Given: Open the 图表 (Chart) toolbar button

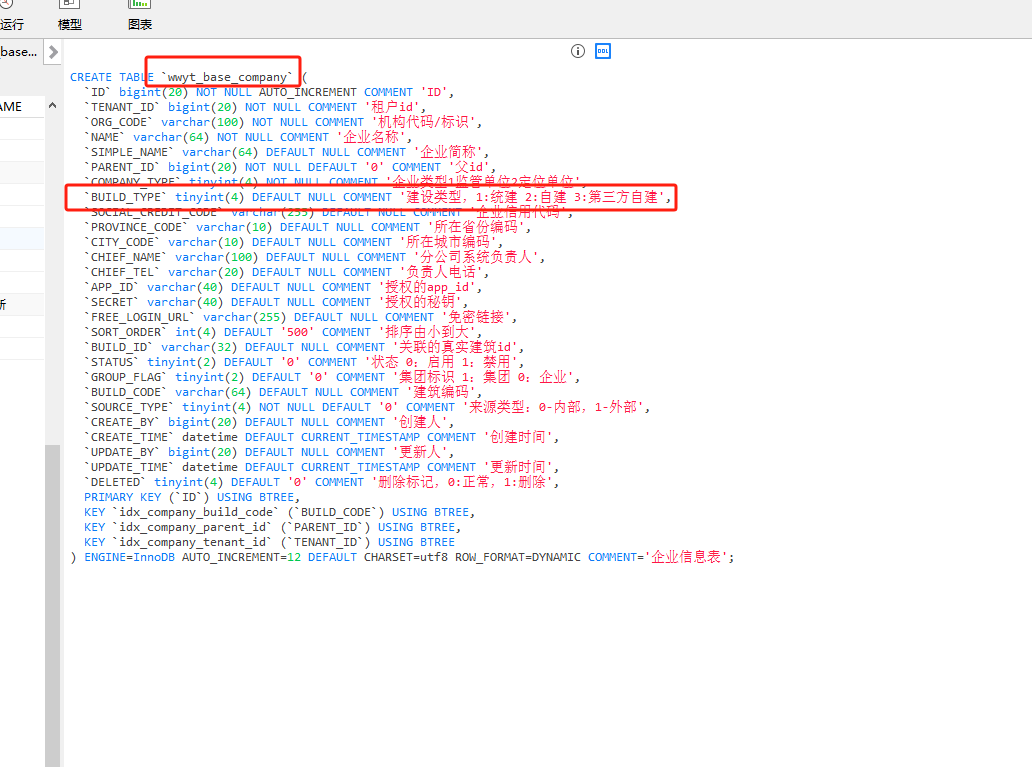Looking at the screenshot, I should [x=140, y=16].
